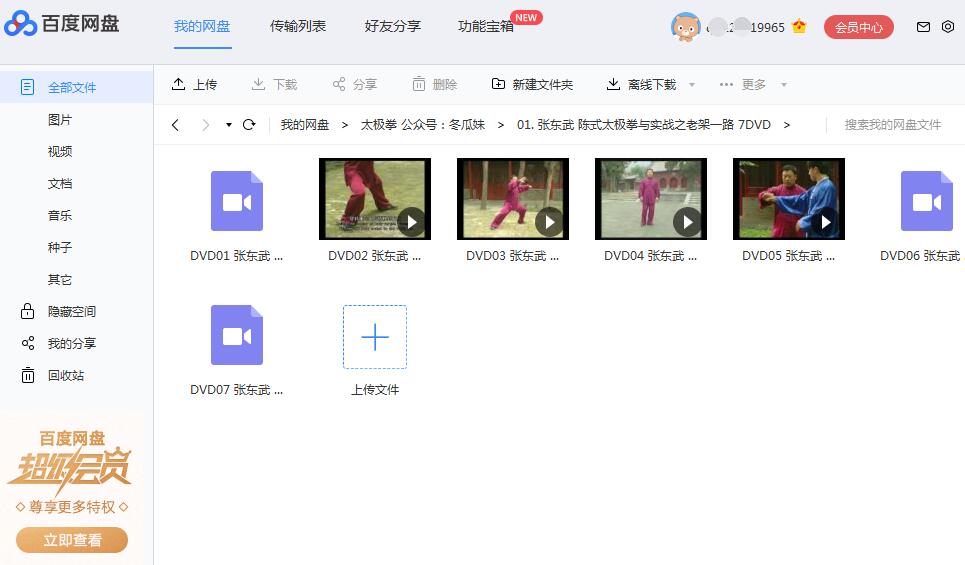Click the DVD07 张东武 file name
Viewport: 965px width, 565px height.
pos(236,390)
